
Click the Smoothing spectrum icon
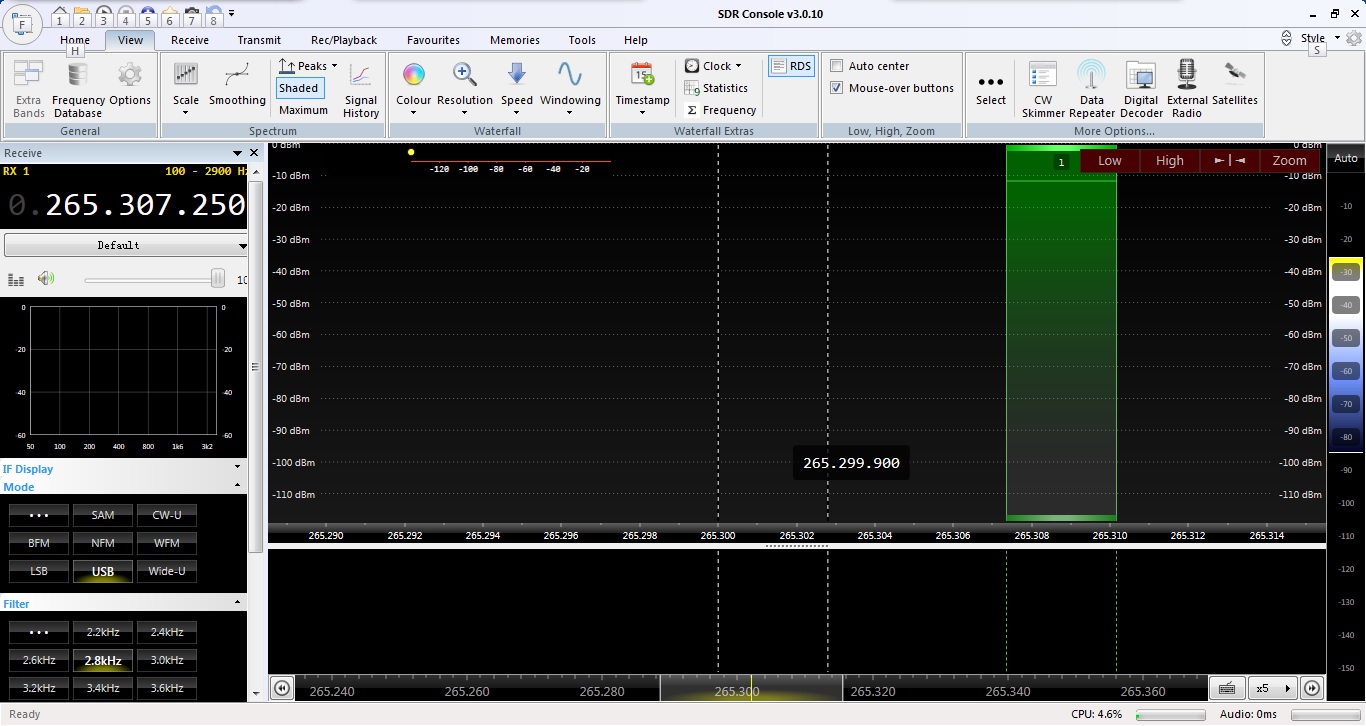(x=237, y=84)
